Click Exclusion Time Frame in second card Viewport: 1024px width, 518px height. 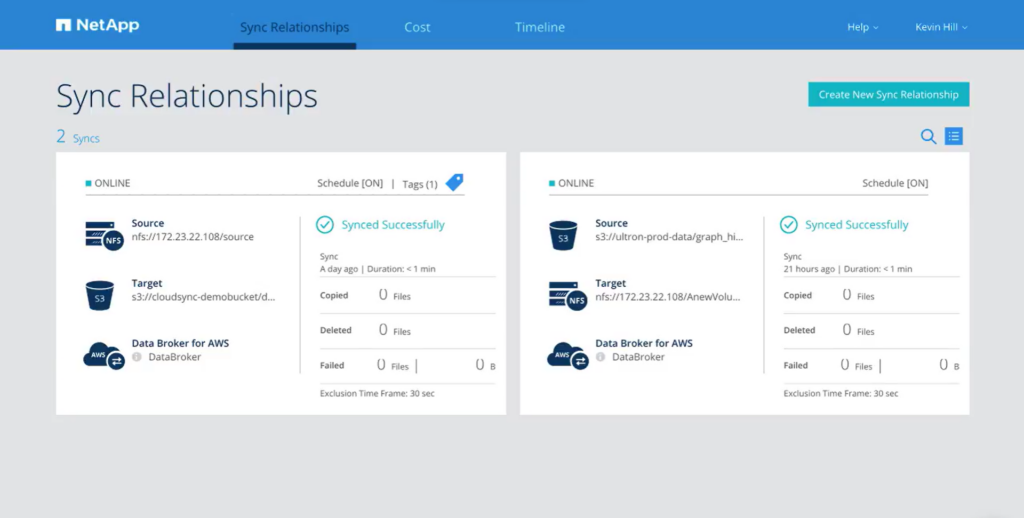tap(840, 393)
